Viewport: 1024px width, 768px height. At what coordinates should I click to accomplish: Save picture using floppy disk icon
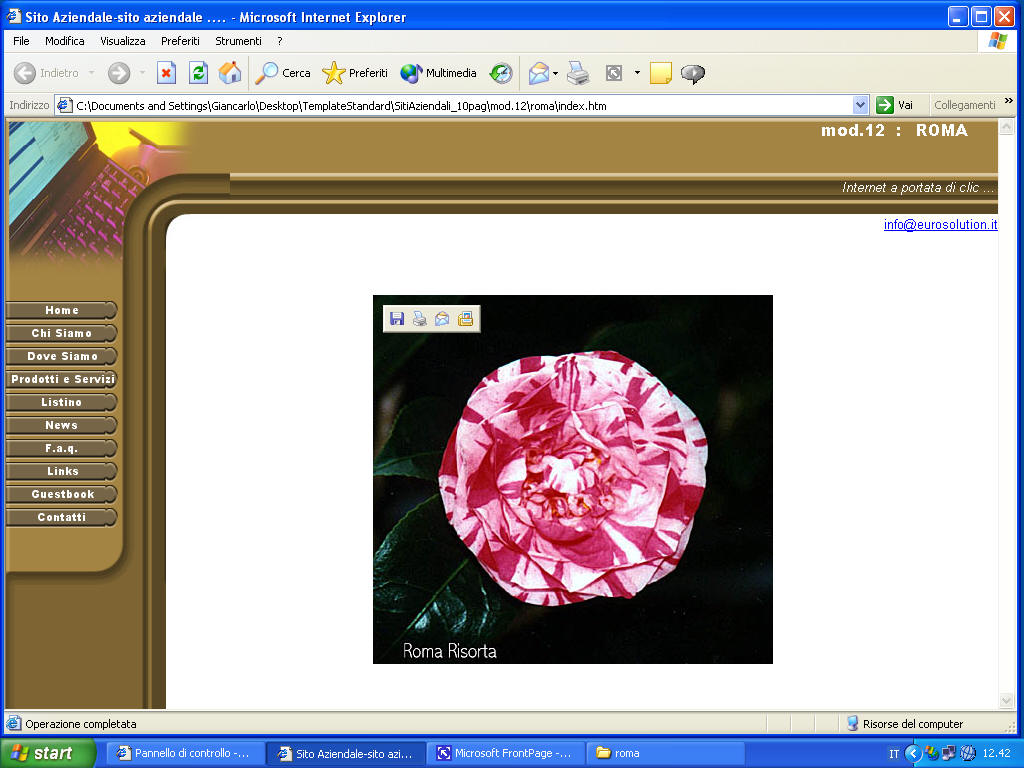click(397, 319)
